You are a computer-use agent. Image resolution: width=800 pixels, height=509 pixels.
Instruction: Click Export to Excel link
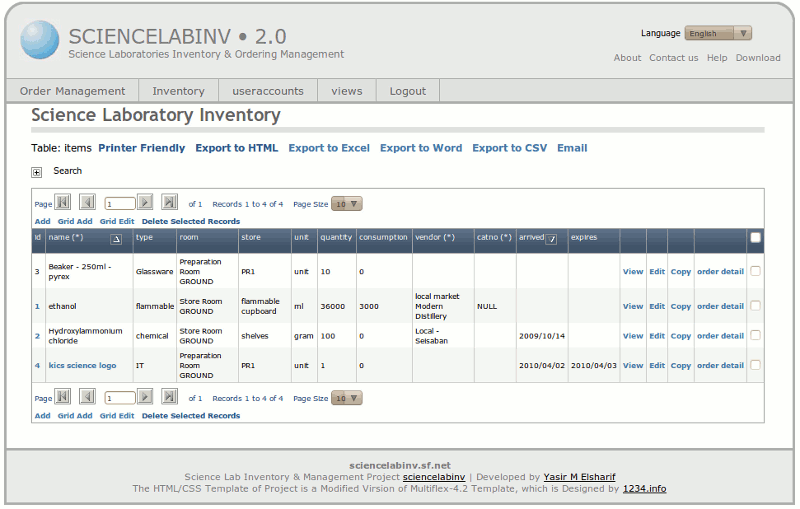[329, 148]
